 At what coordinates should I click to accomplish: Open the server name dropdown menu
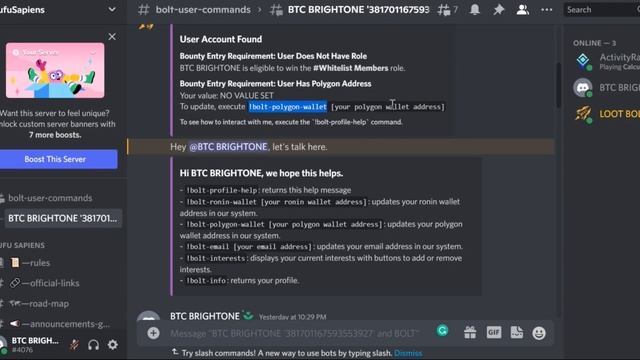[x=112, y=9]
